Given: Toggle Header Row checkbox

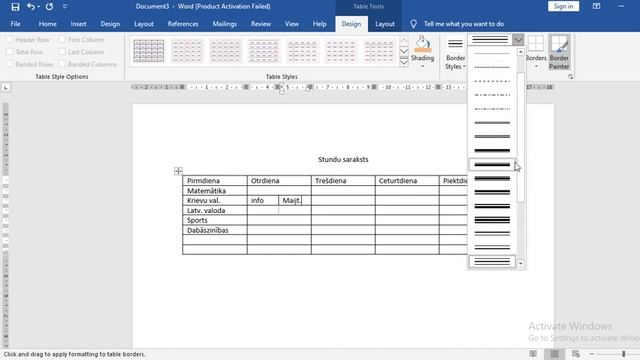Looking at the screenshot, I should pos(9,40).
